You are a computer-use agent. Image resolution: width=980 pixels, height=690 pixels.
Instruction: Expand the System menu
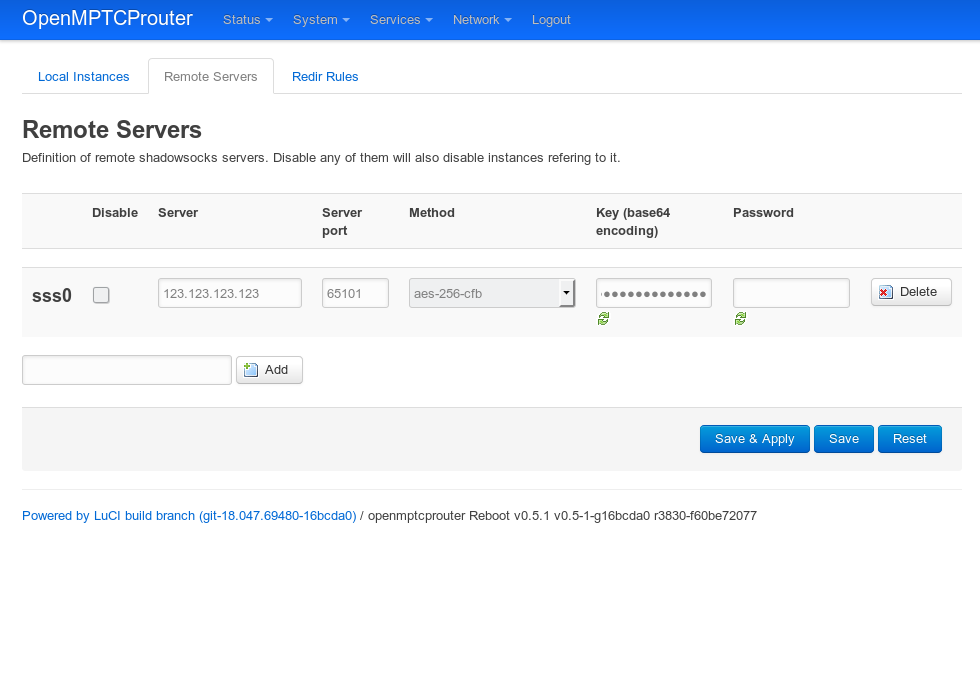coord(320,19)
